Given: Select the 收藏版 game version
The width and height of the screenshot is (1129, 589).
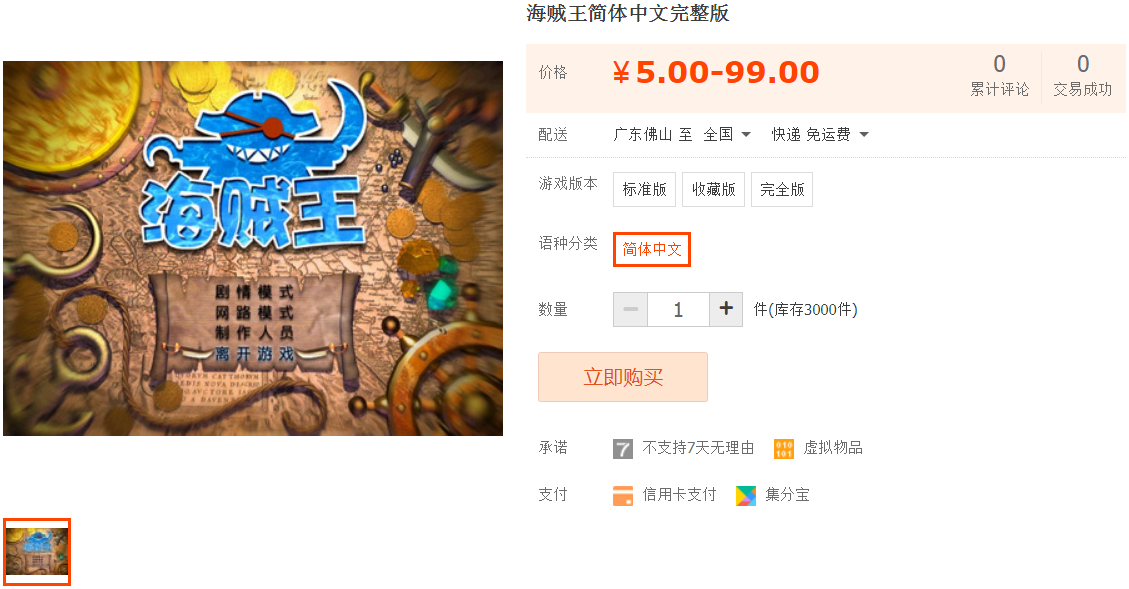Looking at the screenshot, I should pyautogui.click(x=714, y=189).
